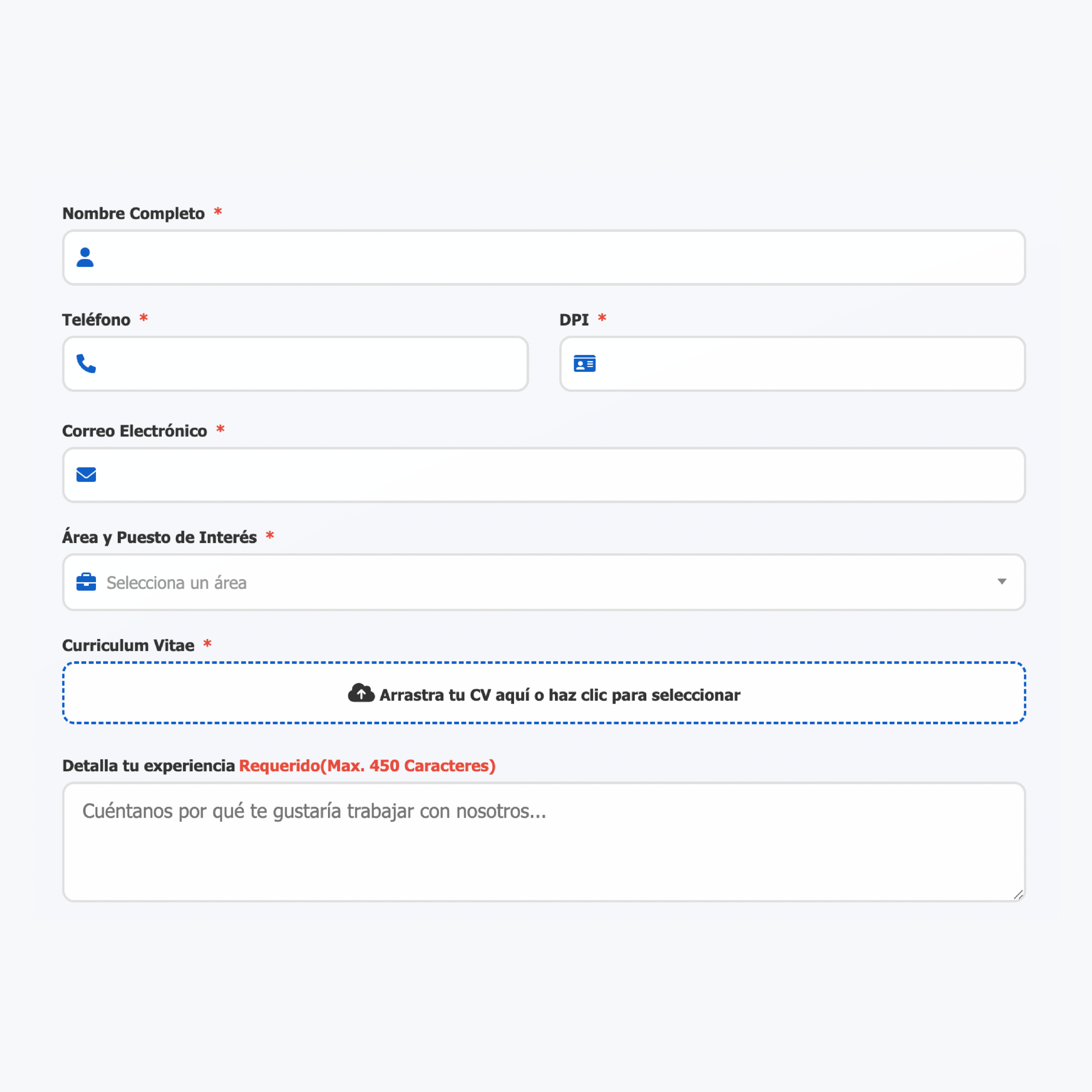1092x1092 pixels.
Task: Click the phone icon in Teléfono field
Action: [x=86, y=363]
